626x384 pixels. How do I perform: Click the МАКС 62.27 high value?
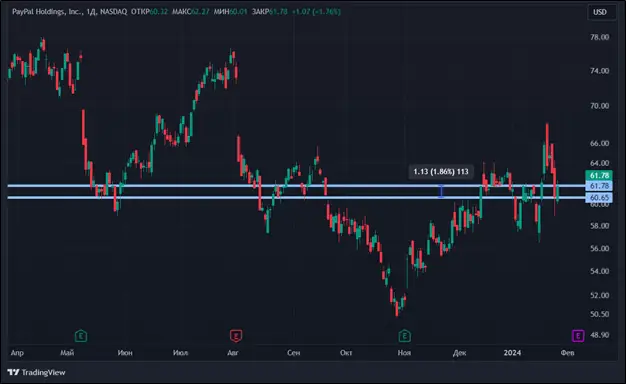190,12
